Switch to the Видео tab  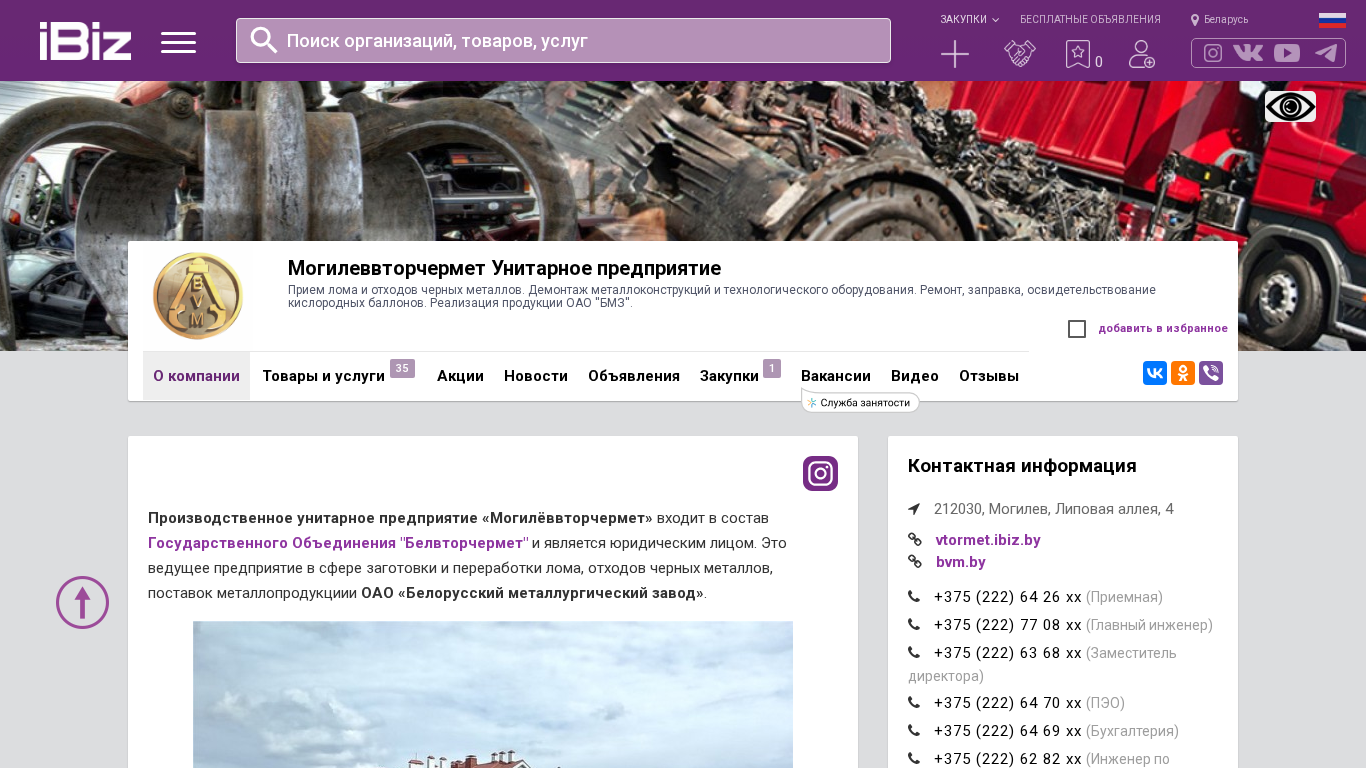click(915, 376)
